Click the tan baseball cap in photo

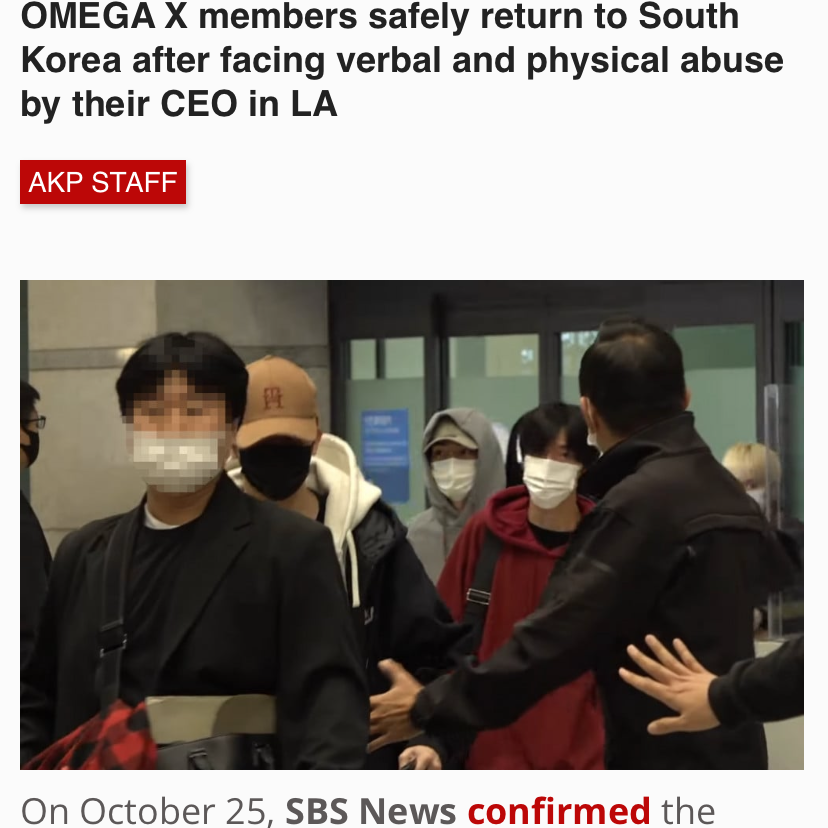pyautogui.click(x=277, y=401)
